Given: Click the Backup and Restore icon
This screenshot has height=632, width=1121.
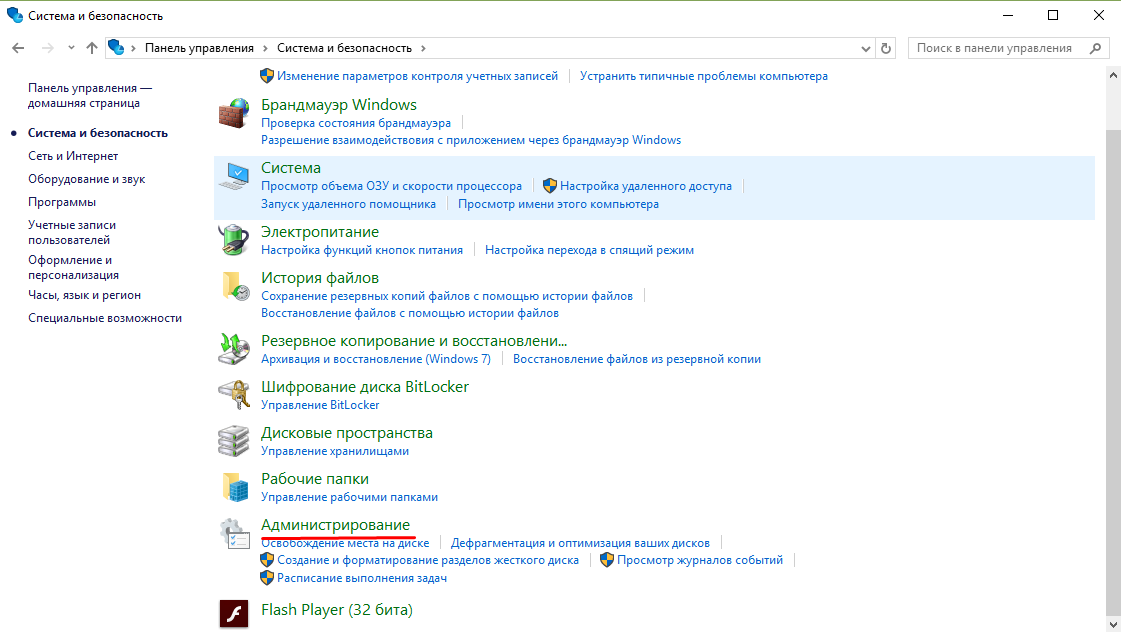Looking at the screenshot, I should pos(233,349).
